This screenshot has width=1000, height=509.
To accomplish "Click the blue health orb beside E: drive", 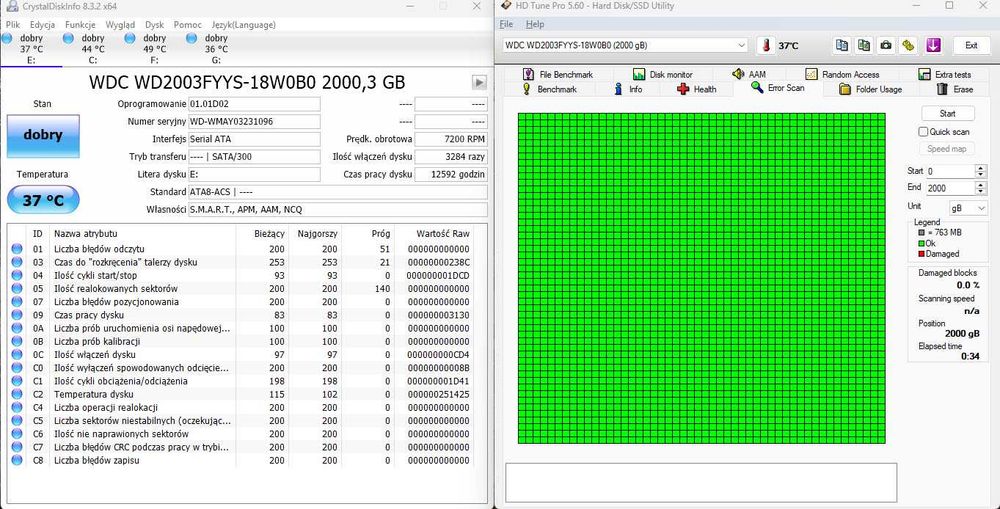I will pyautogui.click(x=7, y=39).
